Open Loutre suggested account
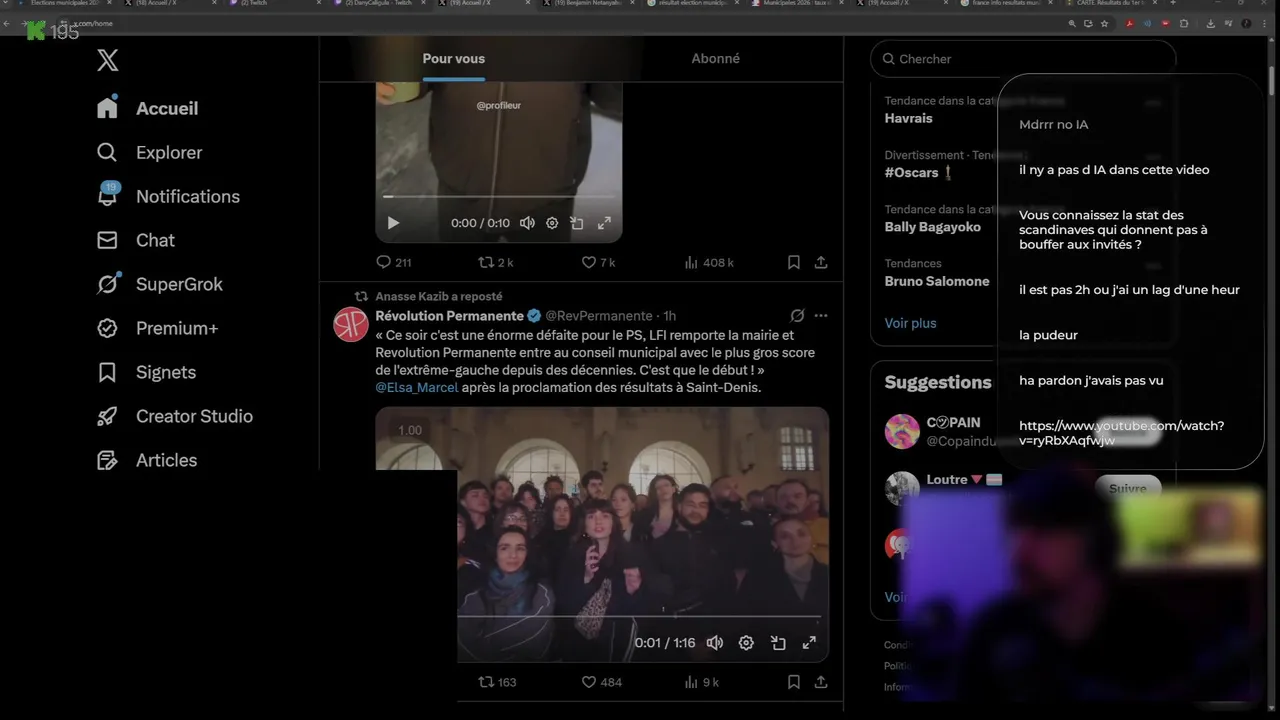 [947, 479]
